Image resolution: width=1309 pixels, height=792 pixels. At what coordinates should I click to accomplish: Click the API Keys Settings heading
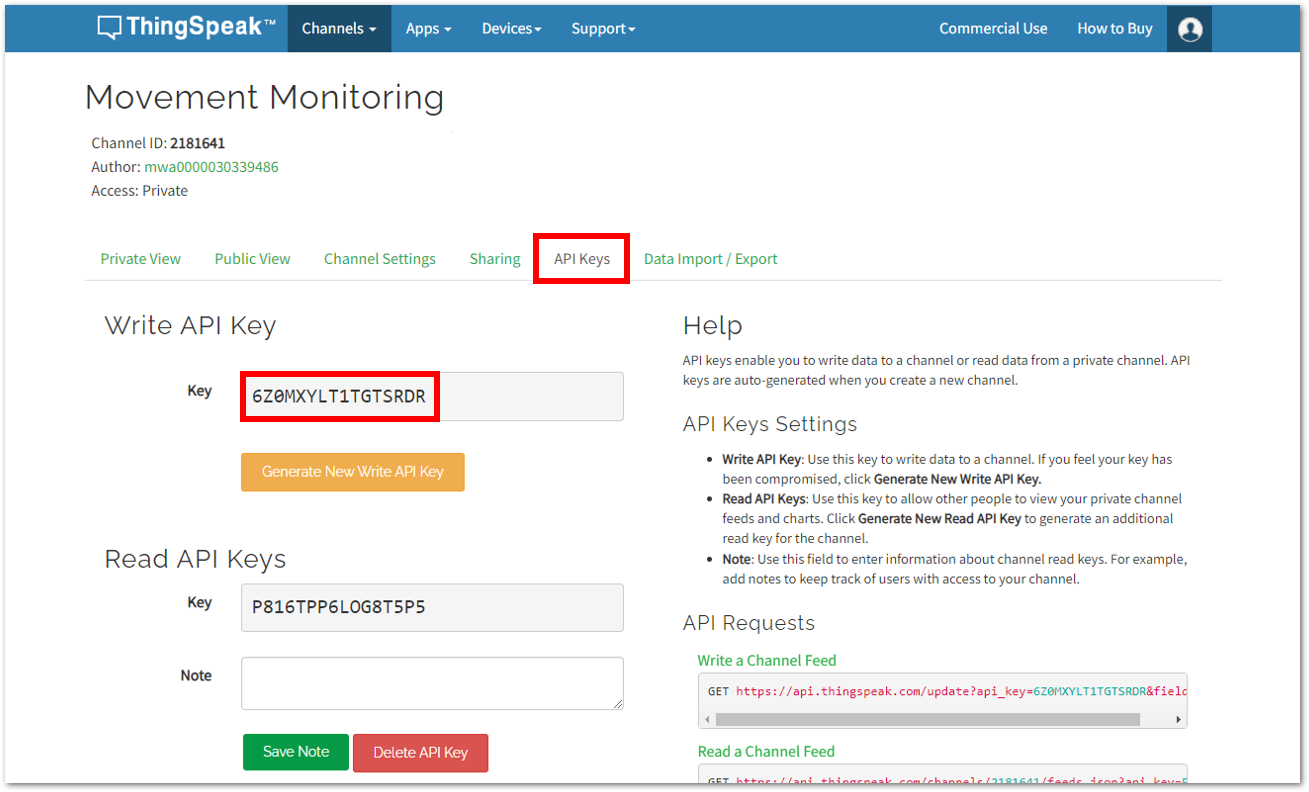(x=770, y=424)
